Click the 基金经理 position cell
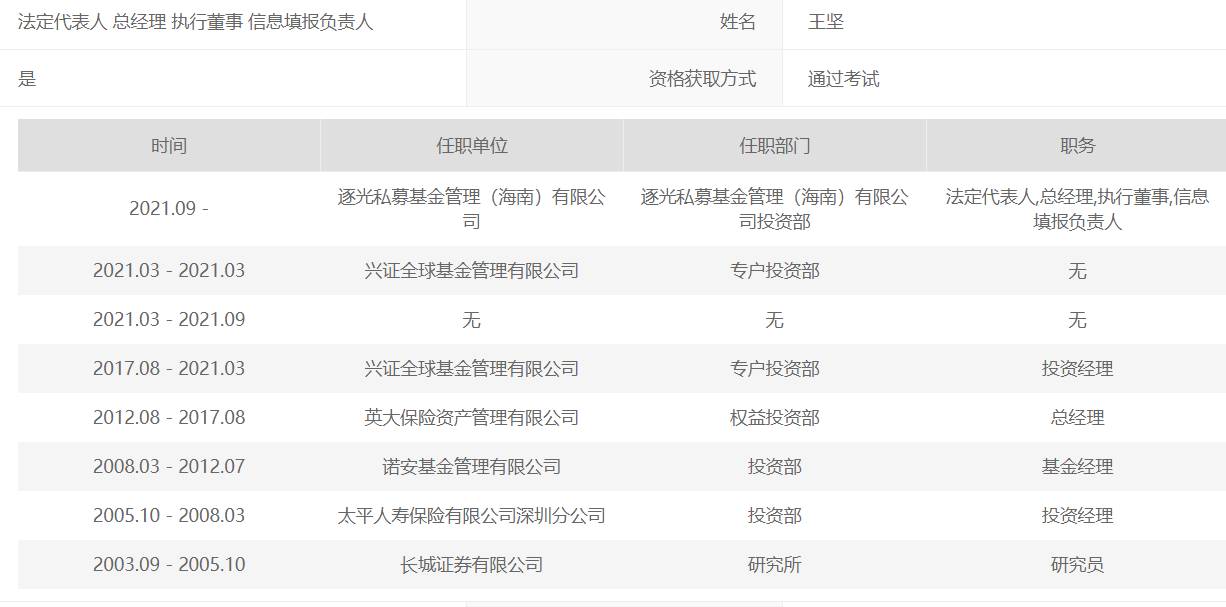The image size is (1226, 607). click(x=1077, y=467)
